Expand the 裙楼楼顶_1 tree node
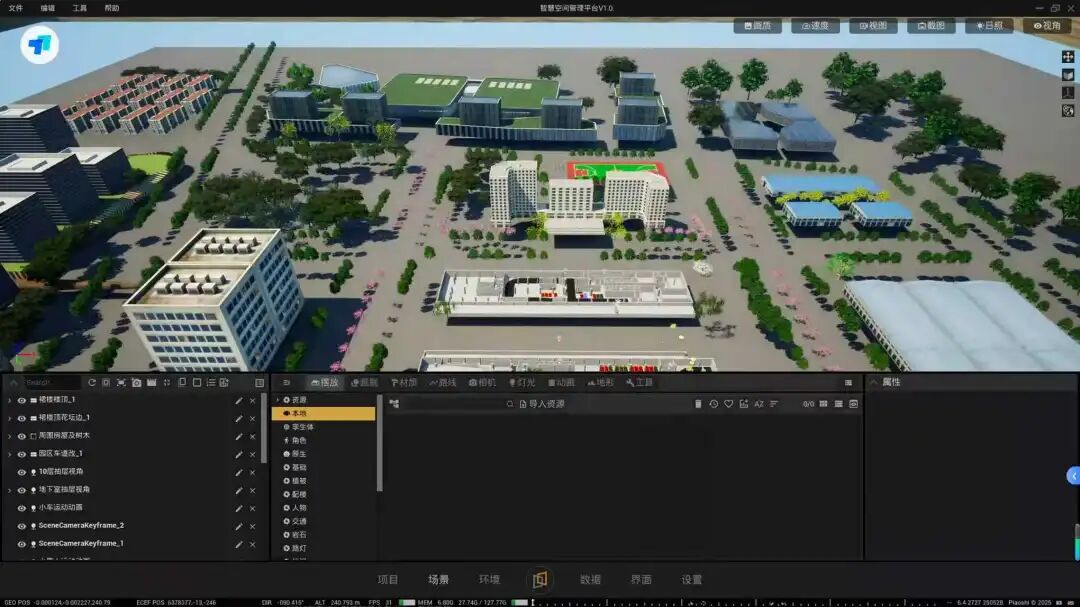 tap(10, 400)
